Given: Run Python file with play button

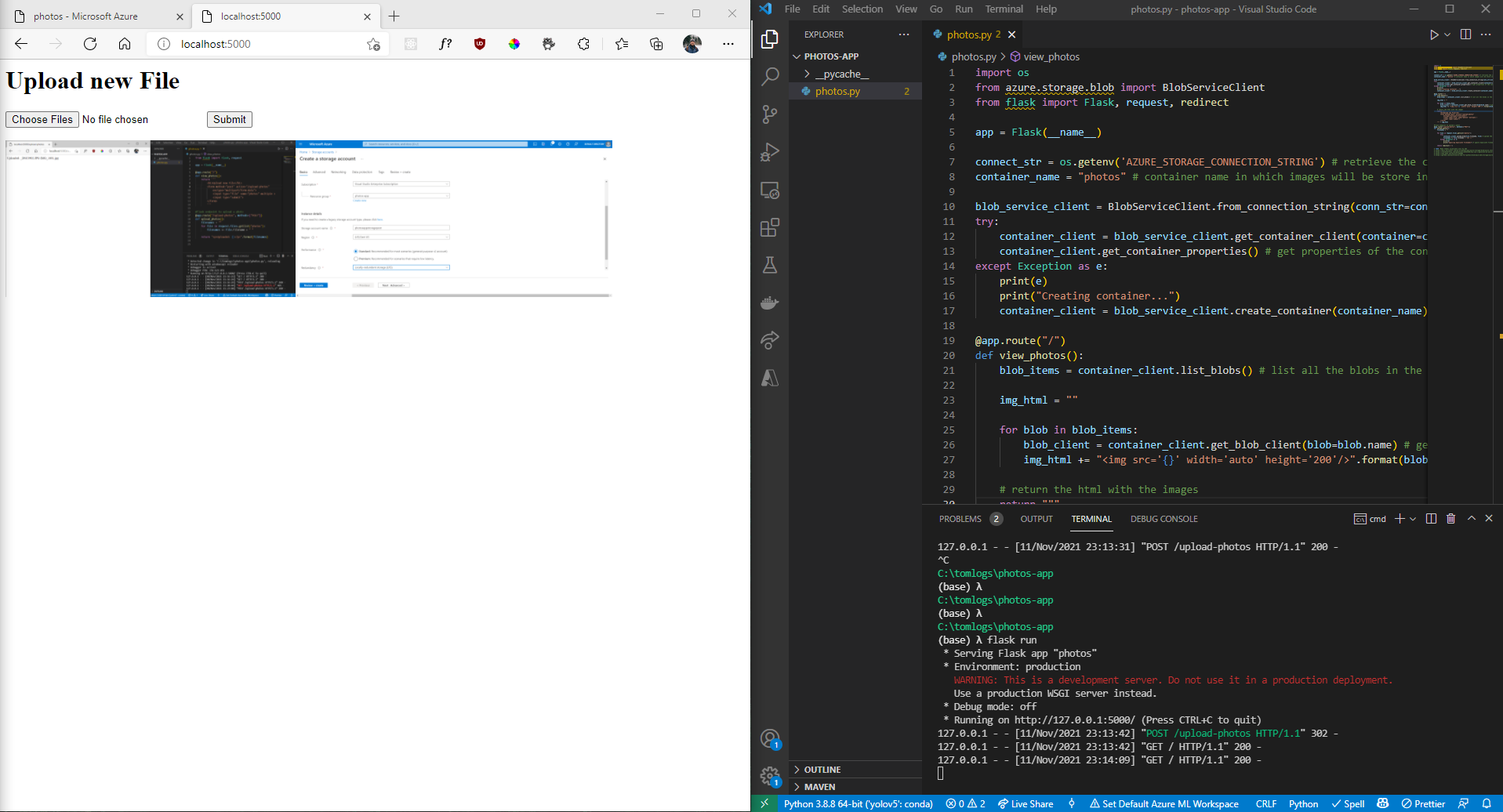Looking at the screenshot, I should click(x=1433, y=34).
